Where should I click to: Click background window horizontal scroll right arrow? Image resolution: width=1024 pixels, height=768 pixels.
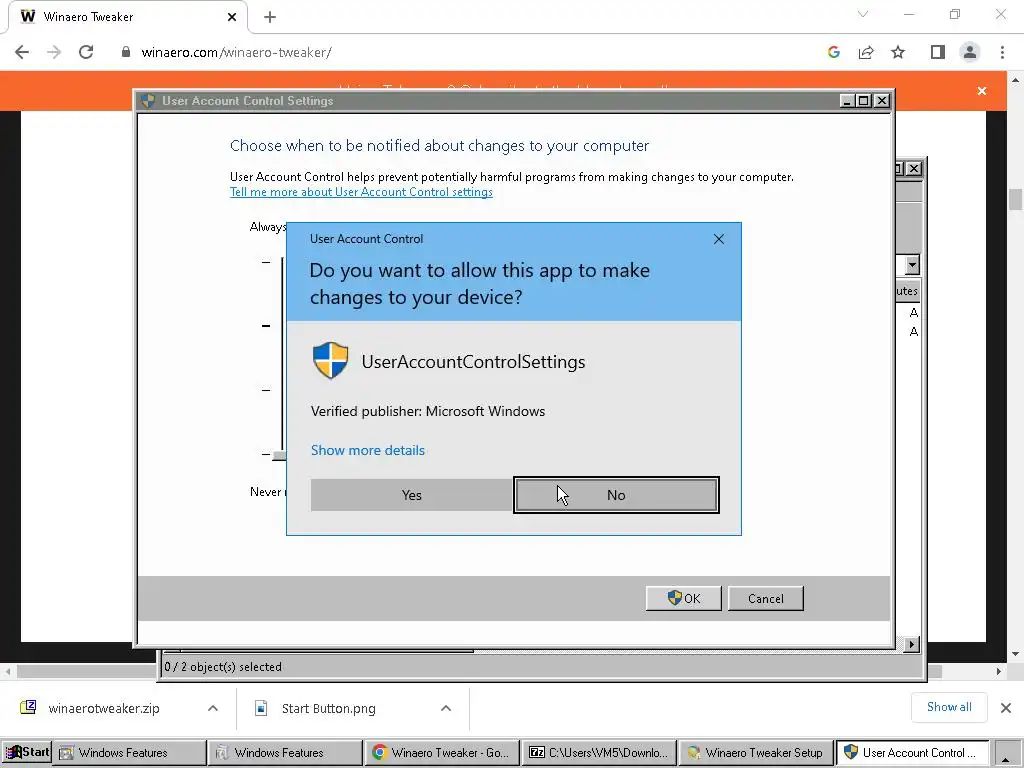point(911,645)
